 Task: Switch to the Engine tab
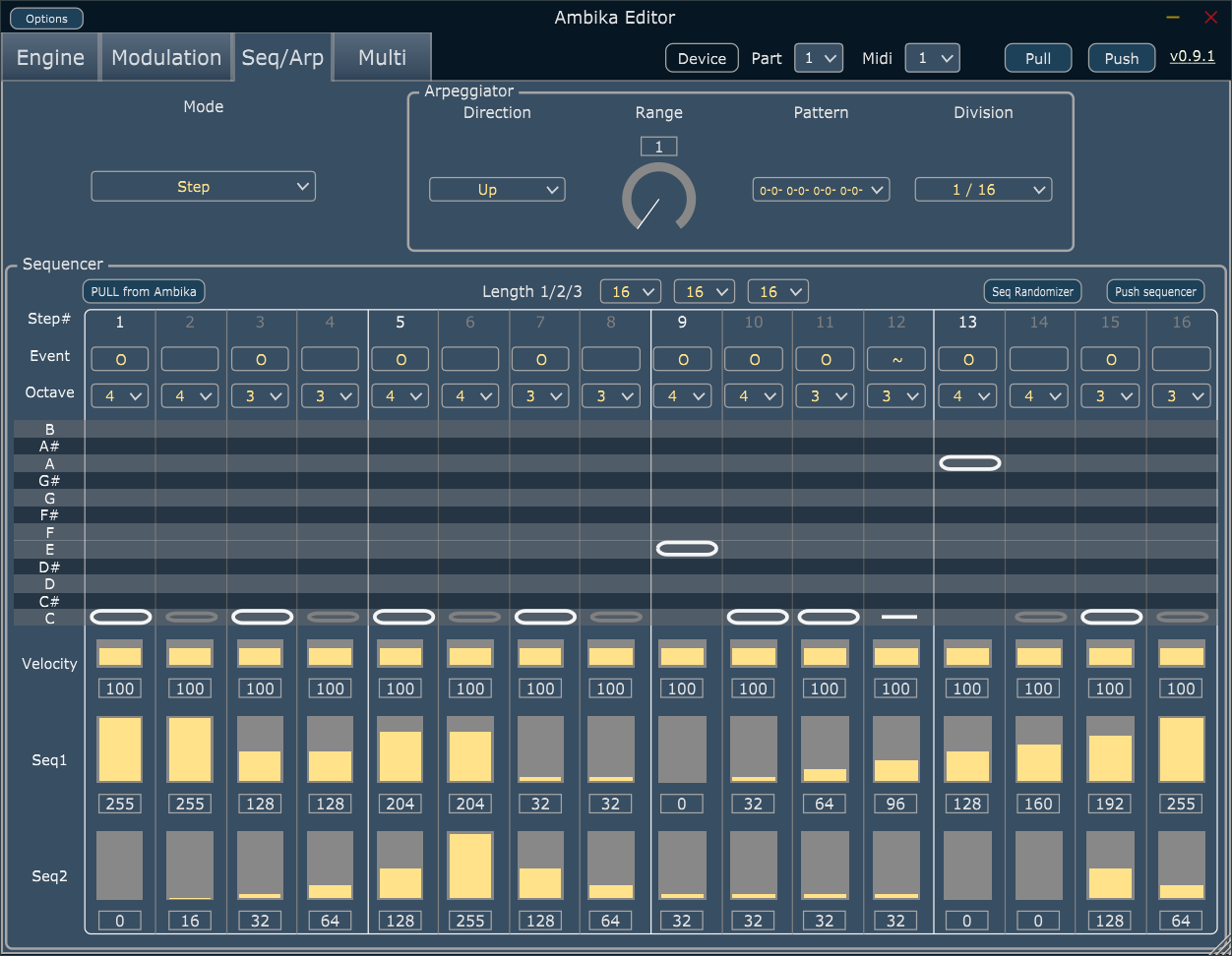pyautogui.click(x=50, y=57)
